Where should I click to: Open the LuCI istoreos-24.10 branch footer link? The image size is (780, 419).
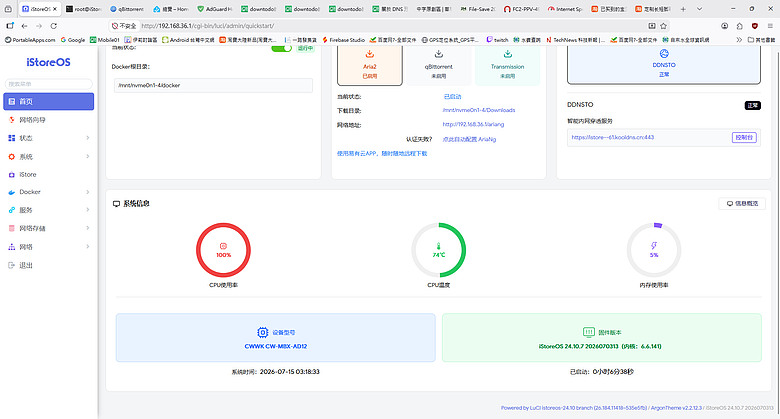click(x=574, y=408)
